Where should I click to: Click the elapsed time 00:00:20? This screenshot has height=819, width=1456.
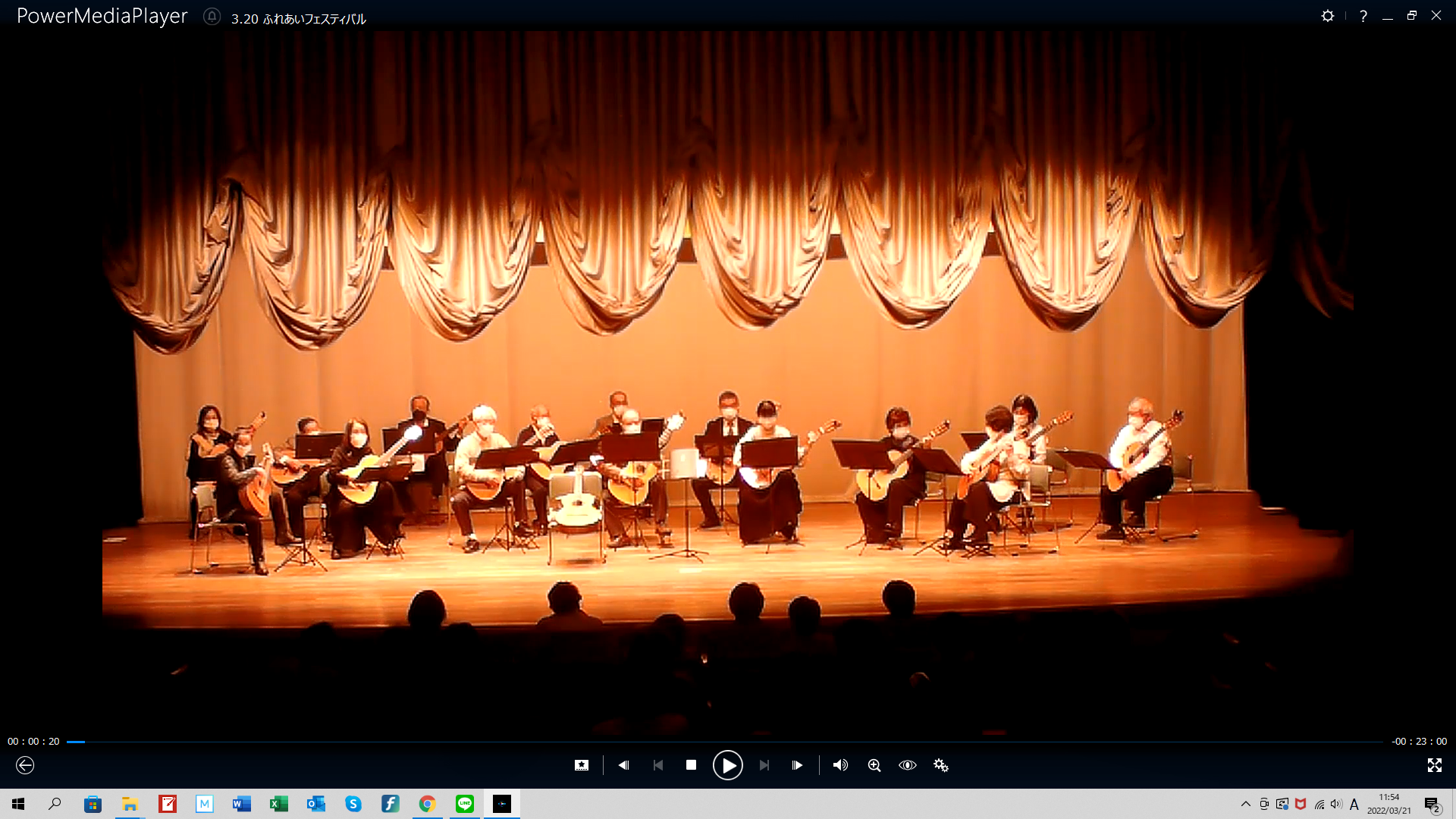(33, 742)
